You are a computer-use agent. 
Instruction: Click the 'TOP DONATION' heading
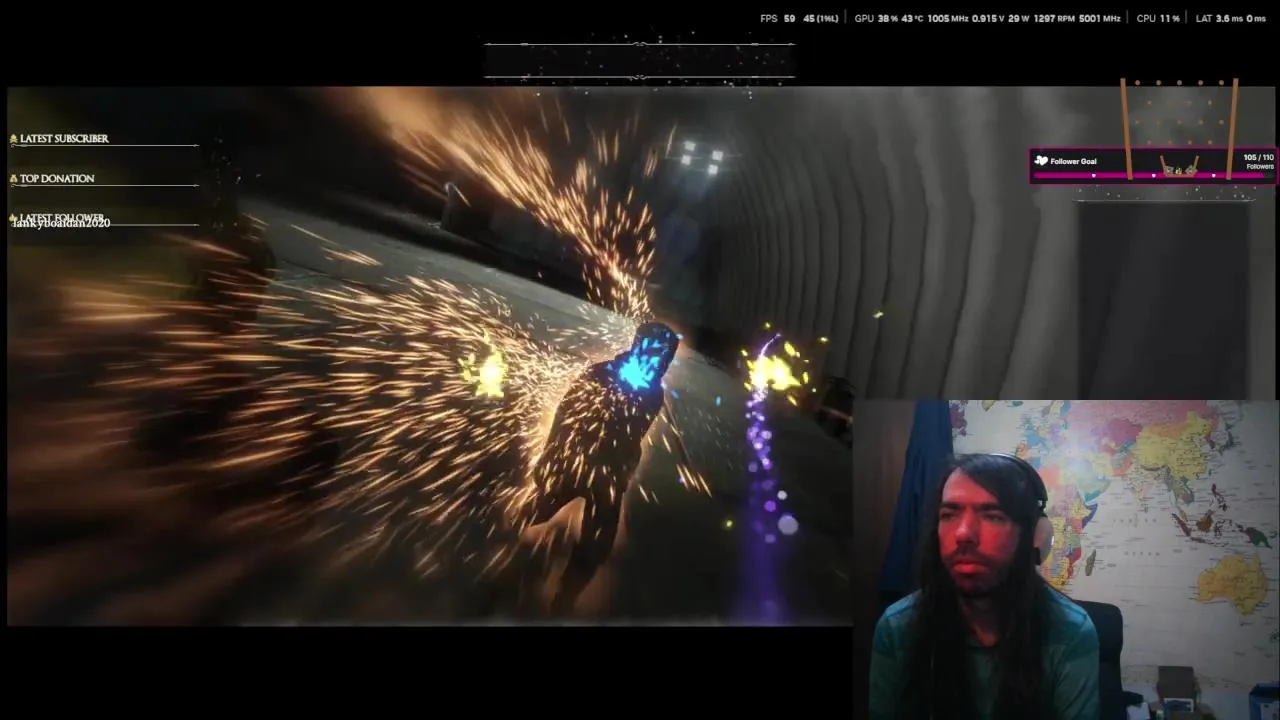[x=57, y=179]
